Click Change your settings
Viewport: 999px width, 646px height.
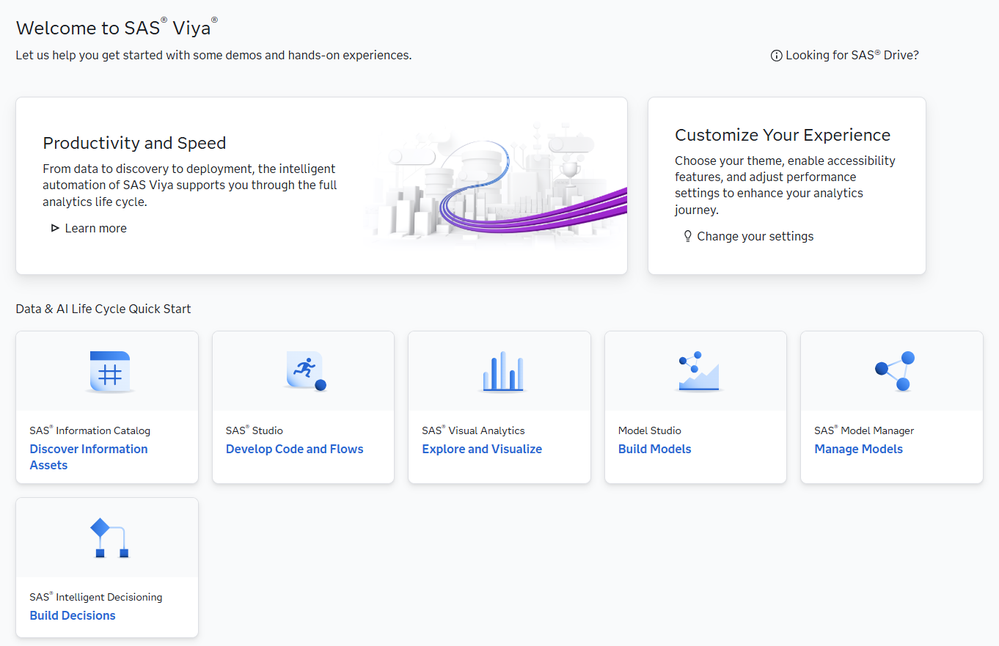tap(755, 236)
